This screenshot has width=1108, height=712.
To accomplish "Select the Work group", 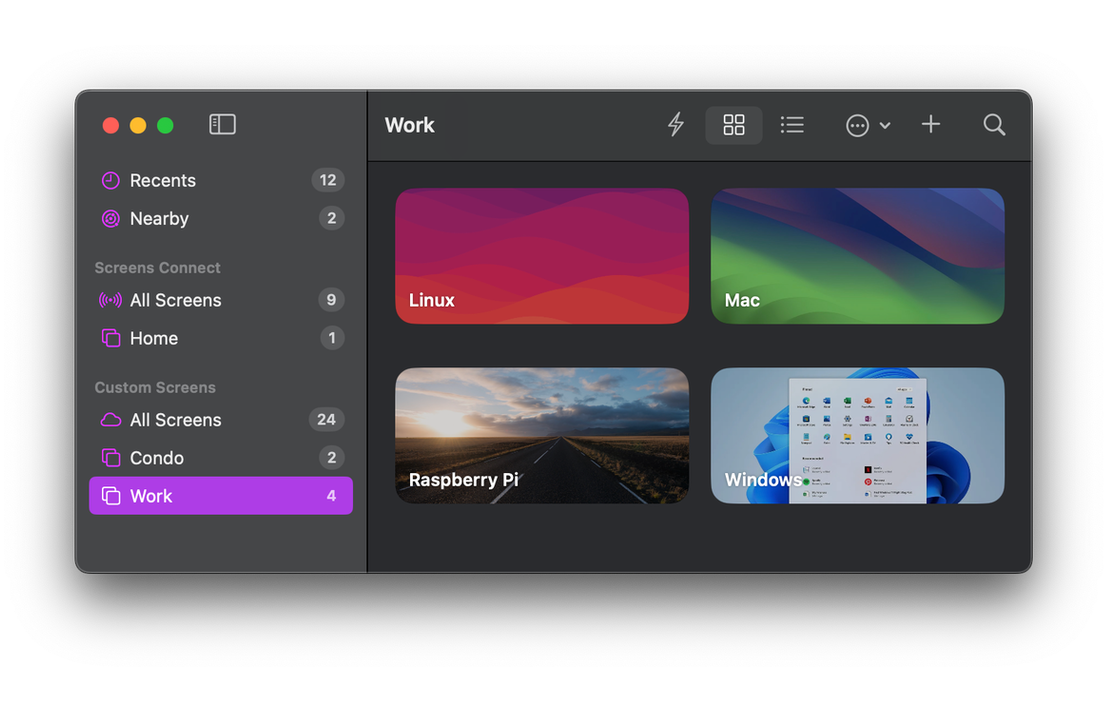I will coord(221,496).
